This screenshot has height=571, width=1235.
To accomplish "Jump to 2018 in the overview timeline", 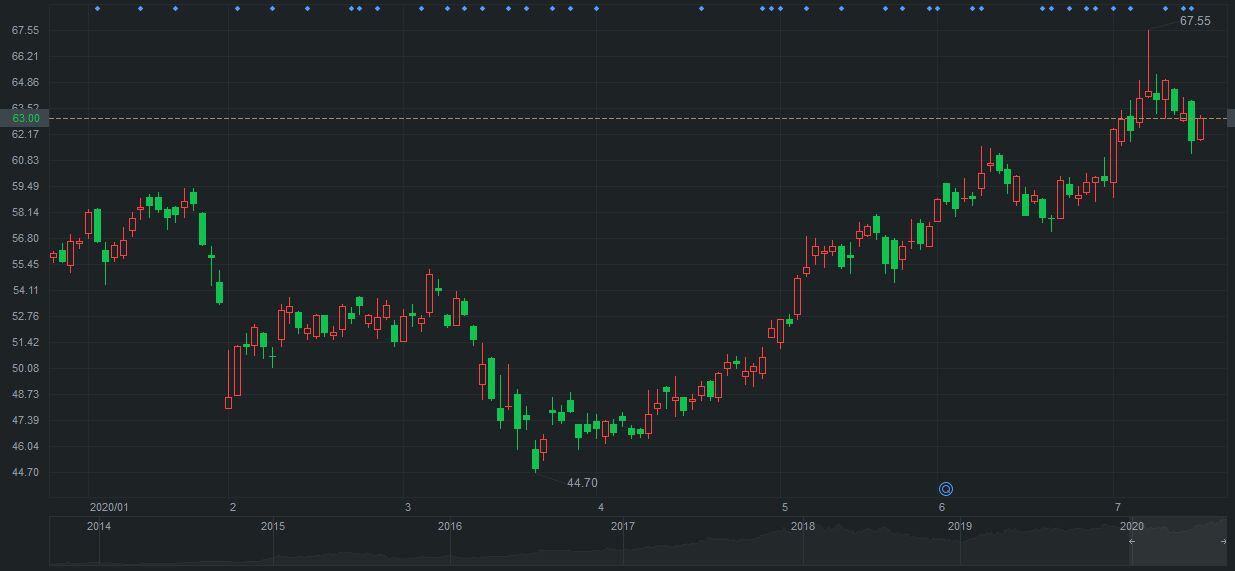I will tap(802, 526).
